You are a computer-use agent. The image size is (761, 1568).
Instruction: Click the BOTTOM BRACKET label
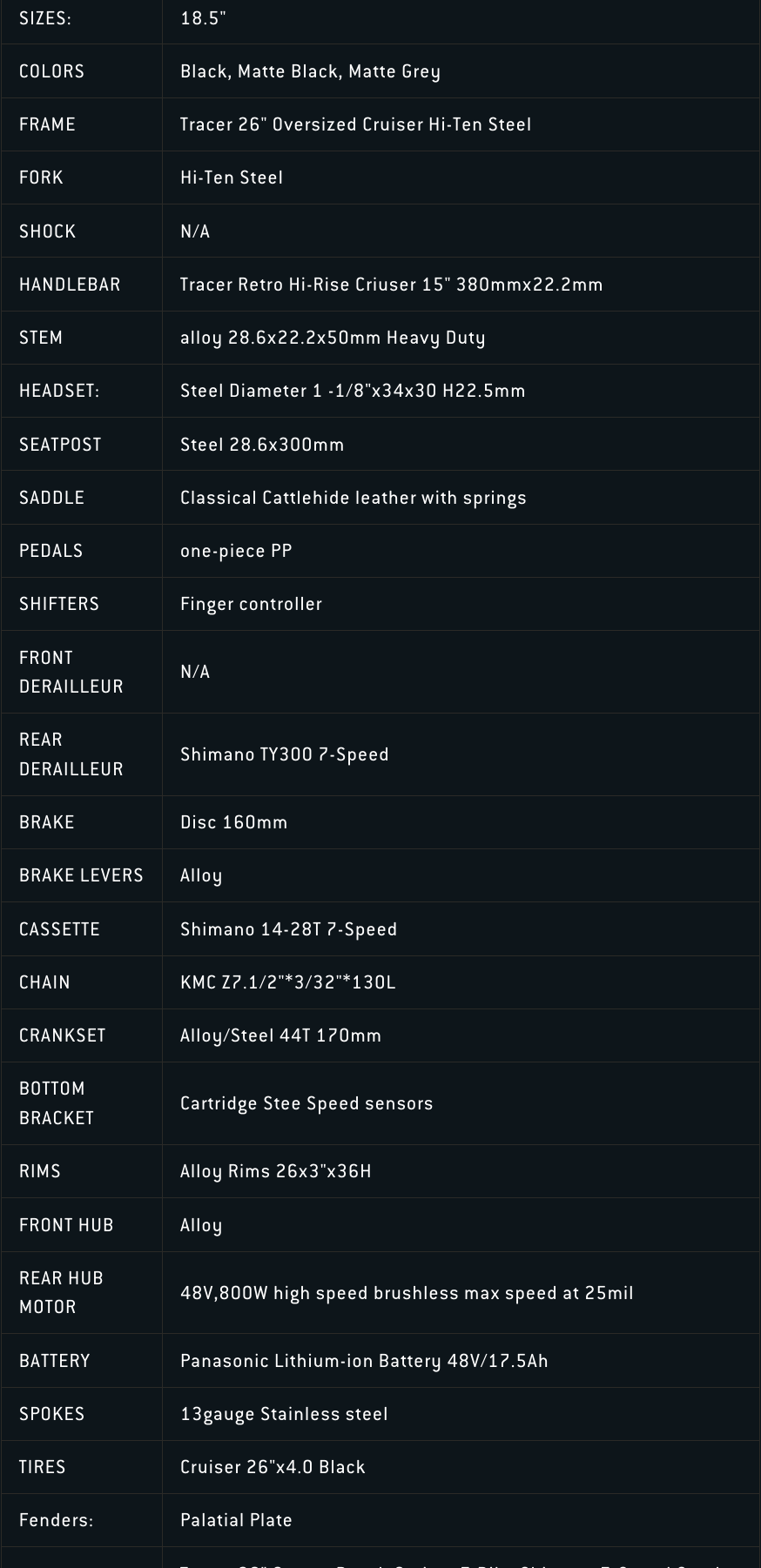click(57, 1103)
